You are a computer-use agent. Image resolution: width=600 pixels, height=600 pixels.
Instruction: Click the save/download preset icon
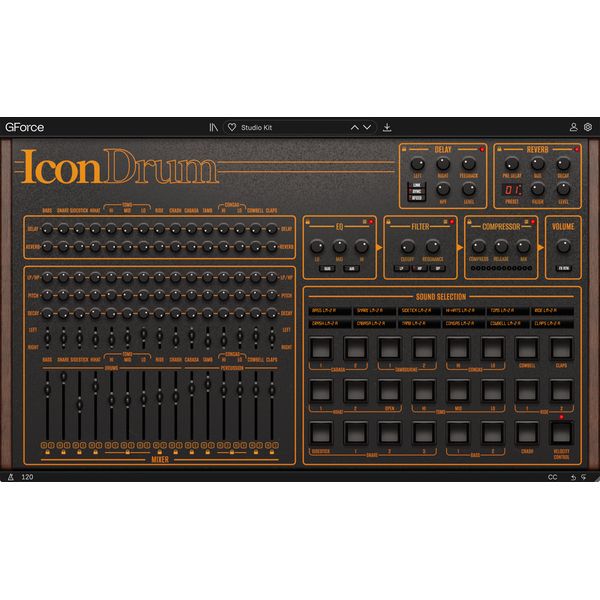click(x=387, y=127)
